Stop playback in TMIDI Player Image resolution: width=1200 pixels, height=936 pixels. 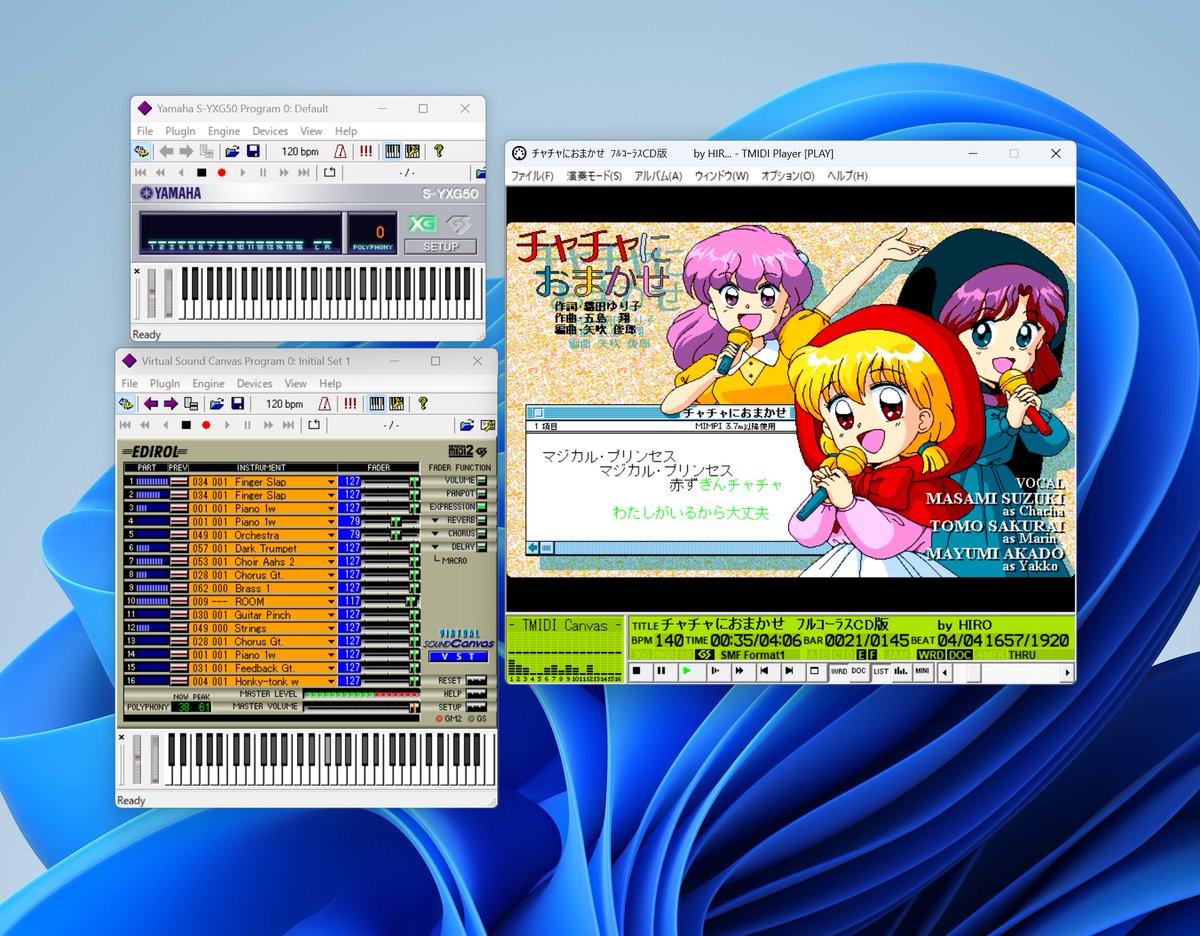click(637, 671)
